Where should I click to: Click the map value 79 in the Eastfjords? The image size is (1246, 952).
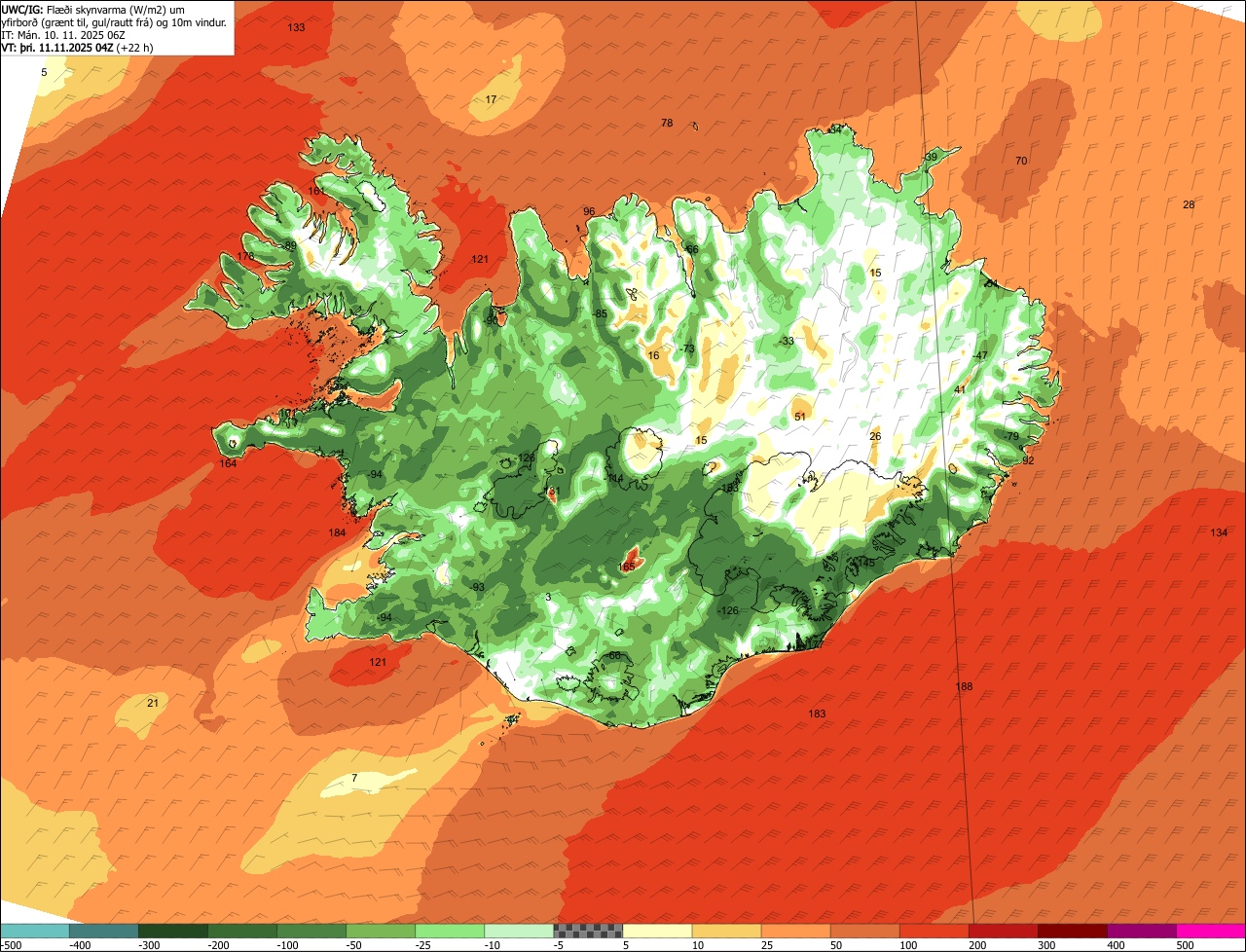point(1012,436)
